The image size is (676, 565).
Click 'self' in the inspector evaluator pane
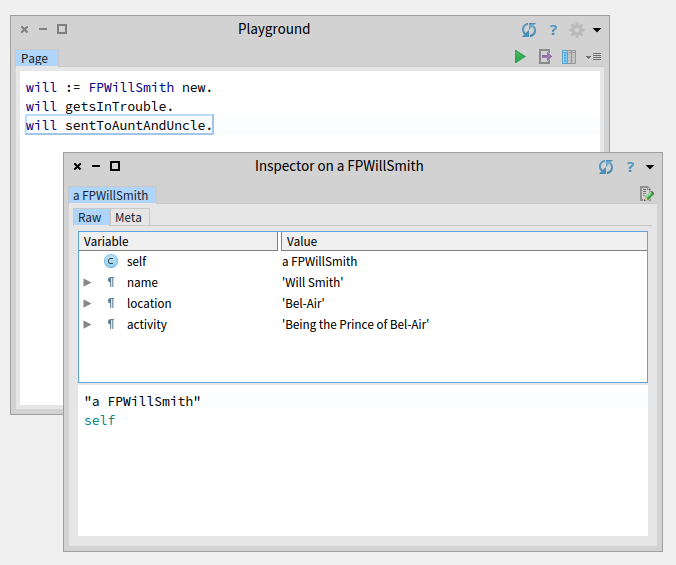tap(100, 420)
